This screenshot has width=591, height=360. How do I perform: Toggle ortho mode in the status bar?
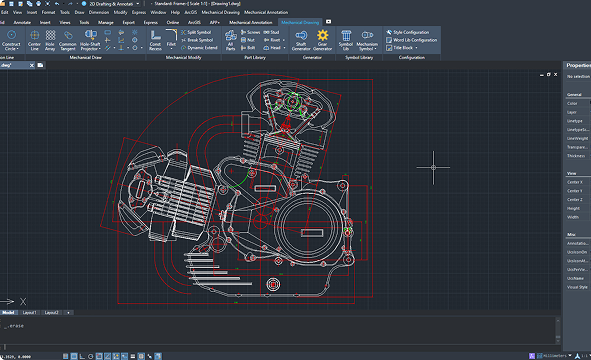point(82,356)
